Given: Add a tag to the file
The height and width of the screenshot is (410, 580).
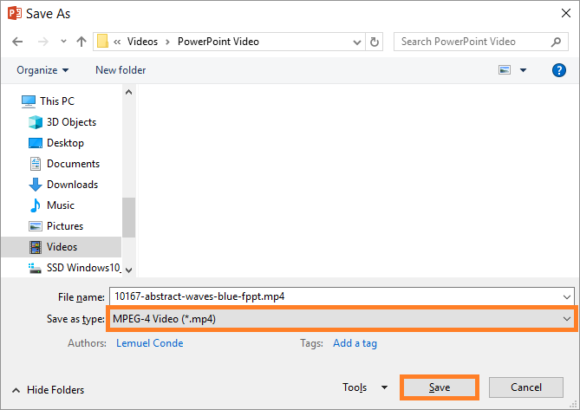Looking at the screenshot, I should click(x=355, y=343).
